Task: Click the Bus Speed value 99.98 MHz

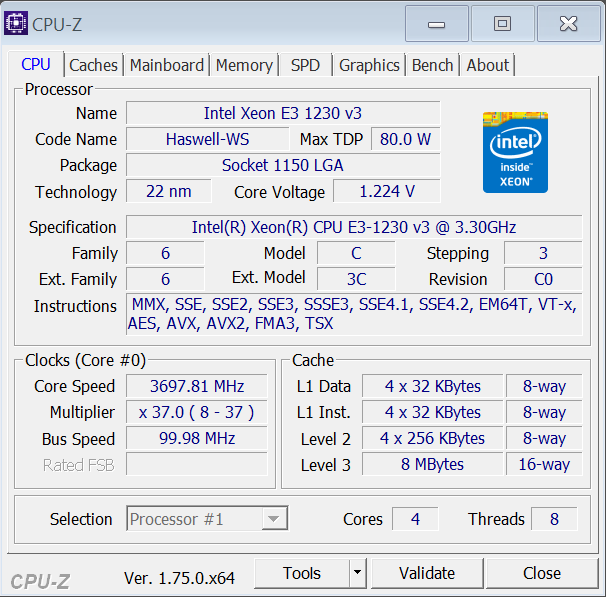Action: point(197,438)
